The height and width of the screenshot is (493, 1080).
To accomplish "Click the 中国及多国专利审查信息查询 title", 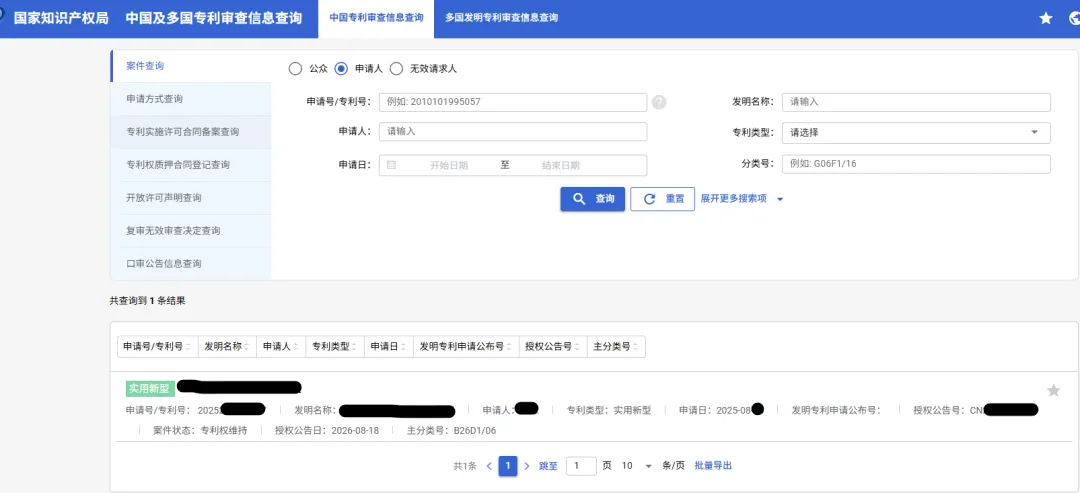I will pyautogui.click(x=214, y=19).
